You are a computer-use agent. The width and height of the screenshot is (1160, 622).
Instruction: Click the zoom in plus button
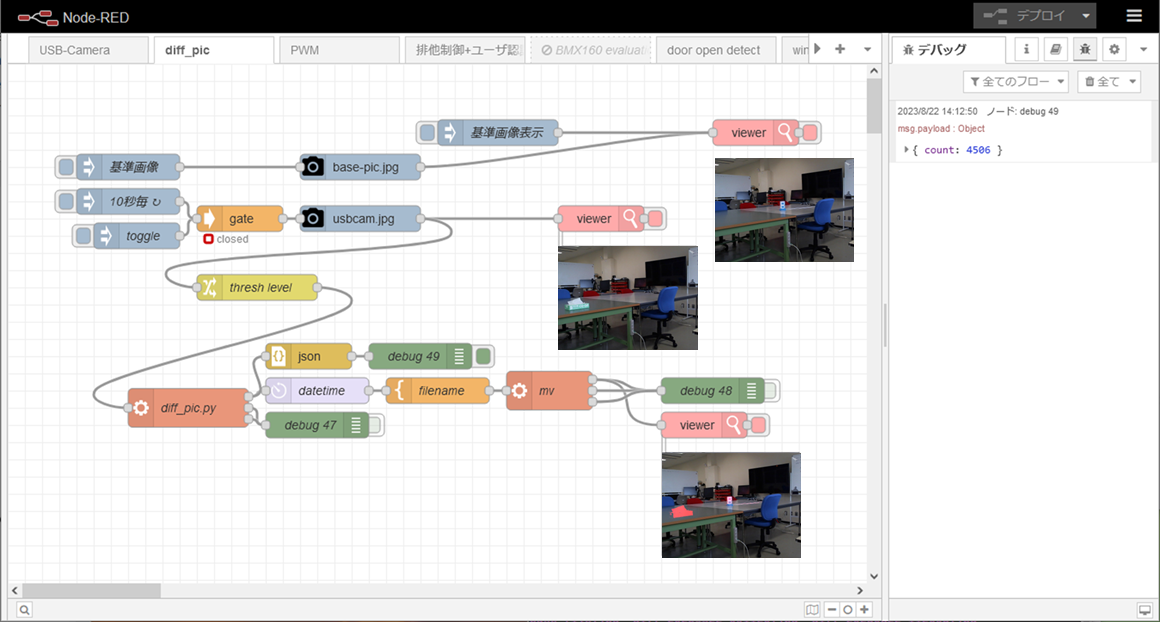864,609
